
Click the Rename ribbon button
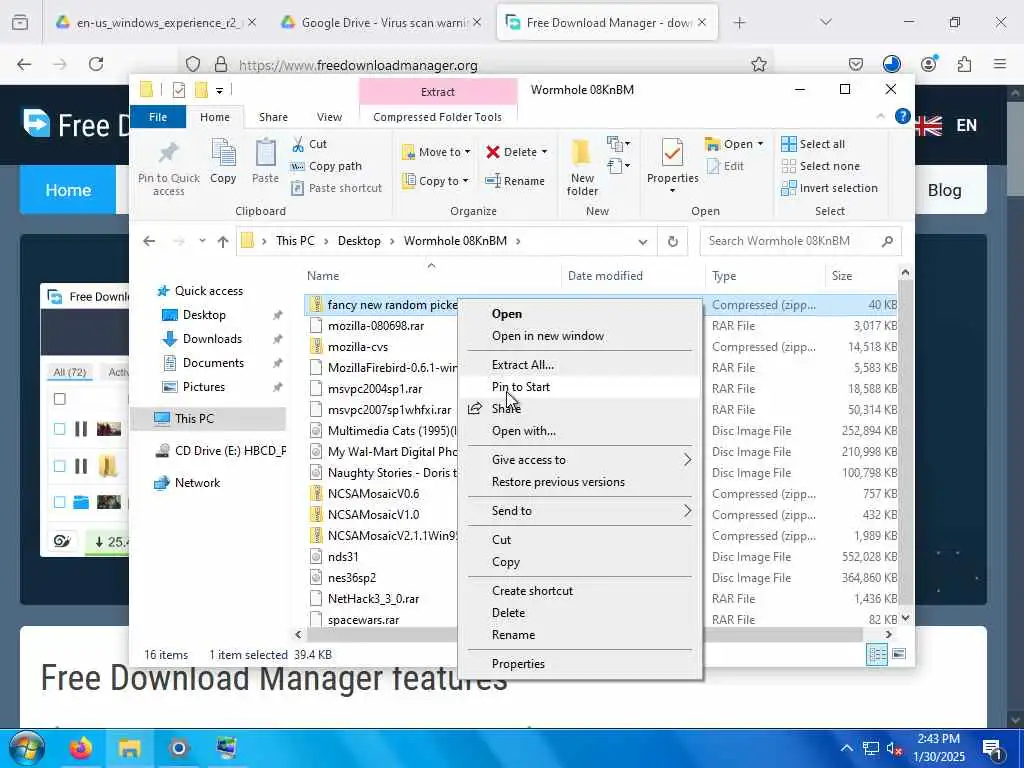[515, 181]
